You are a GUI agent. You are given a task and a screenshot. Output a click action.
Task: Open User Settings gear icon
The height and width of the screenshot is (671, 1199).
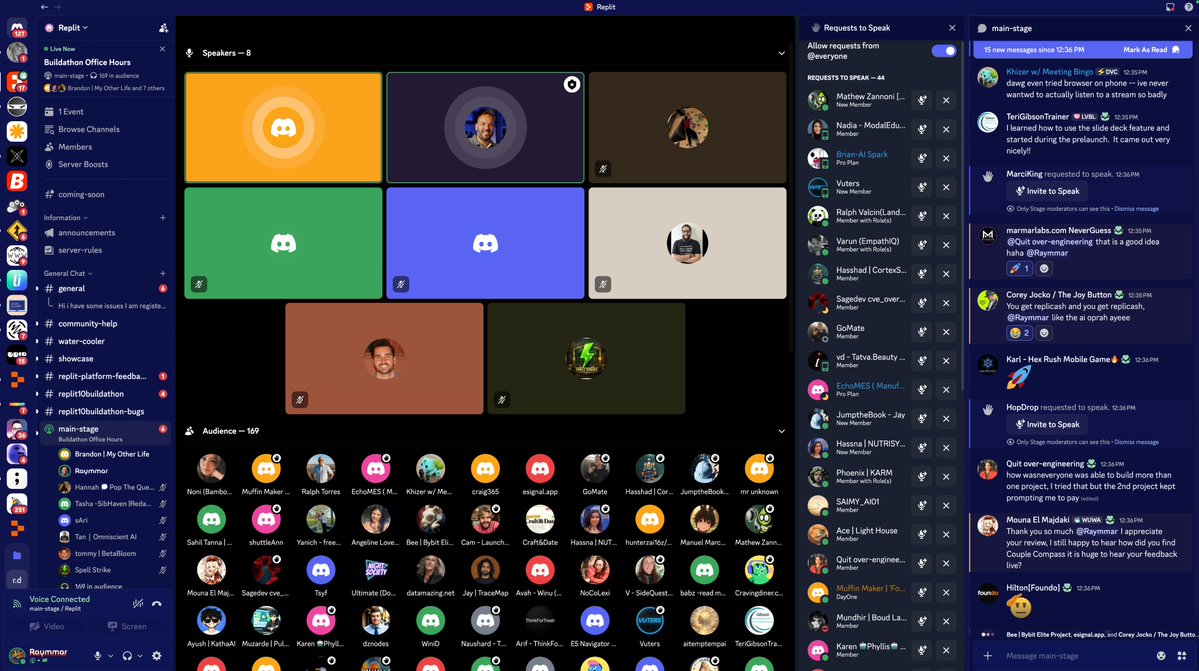[x=157, y=655]
